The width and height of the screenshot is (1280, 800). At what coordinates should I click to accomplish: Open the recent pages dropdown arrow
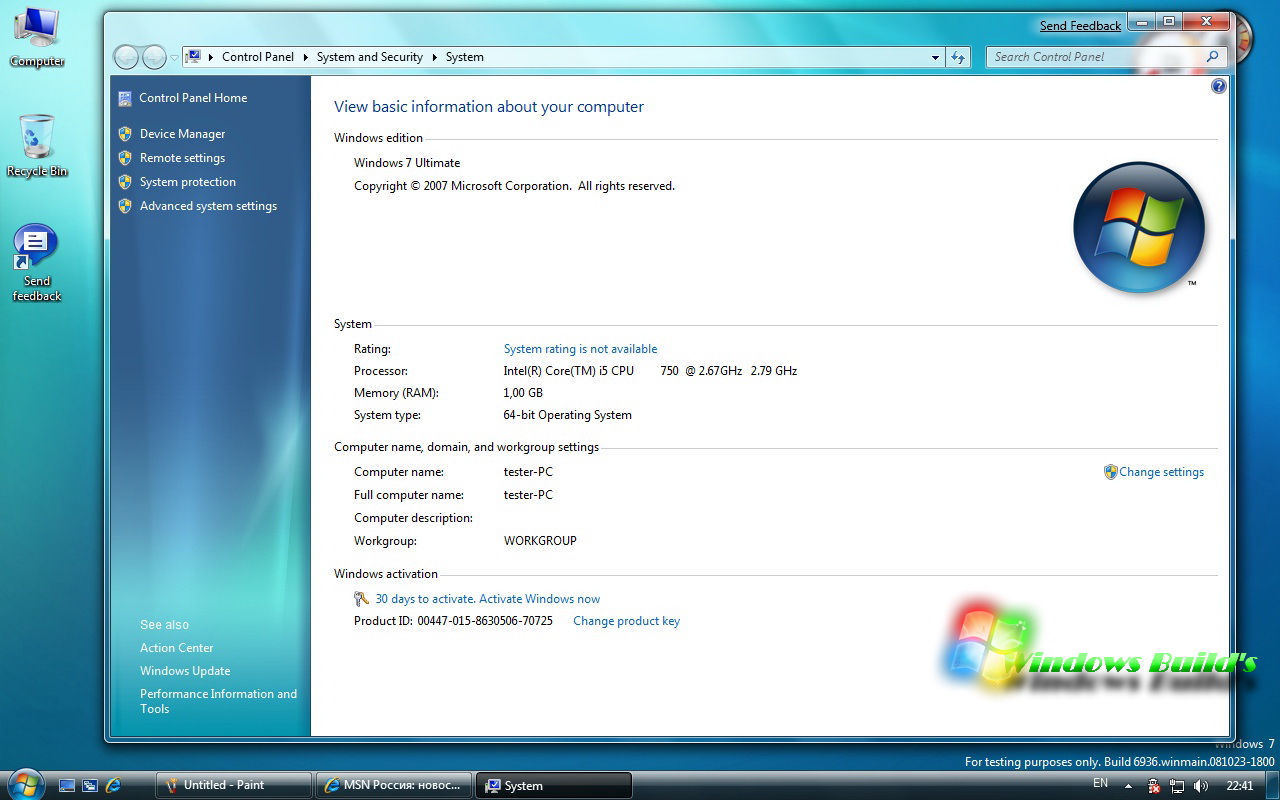pos(174,58)
